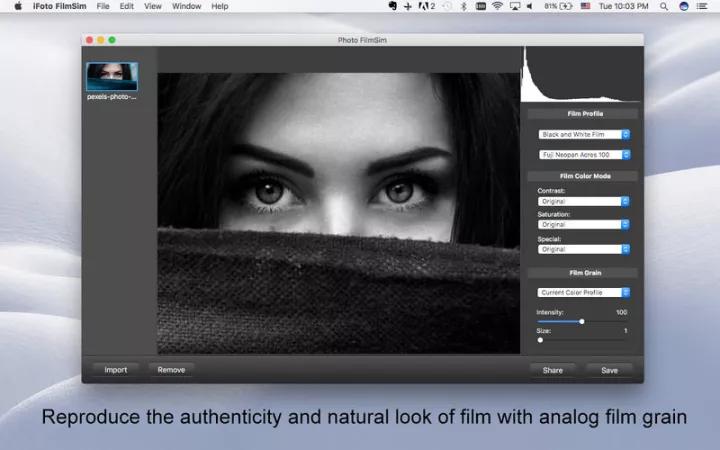Open the Current Color Profile grain dropdown

583,292
